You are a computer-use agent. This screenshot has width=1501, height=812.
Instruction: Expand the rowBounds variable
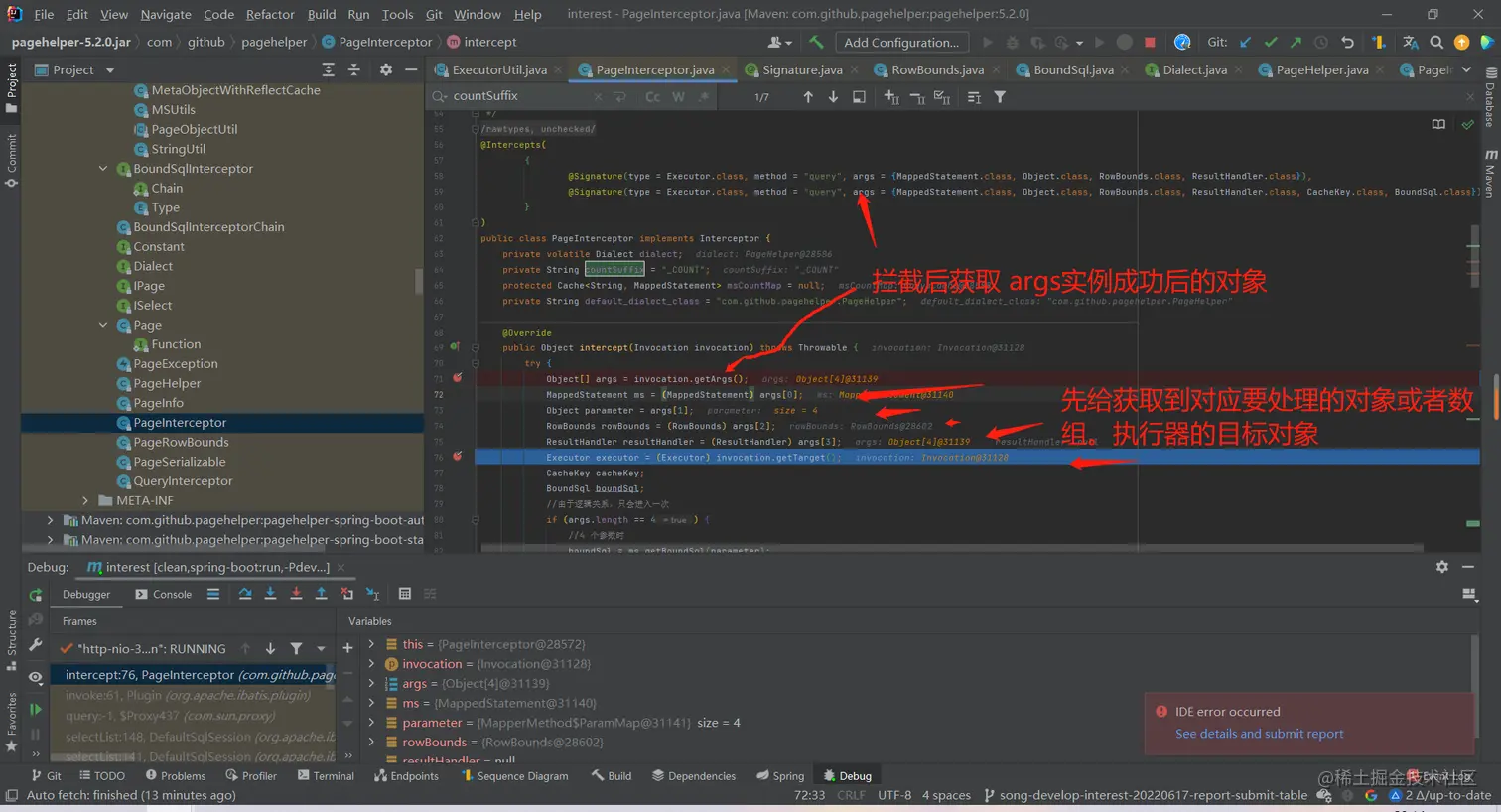(x=371, y=742)
